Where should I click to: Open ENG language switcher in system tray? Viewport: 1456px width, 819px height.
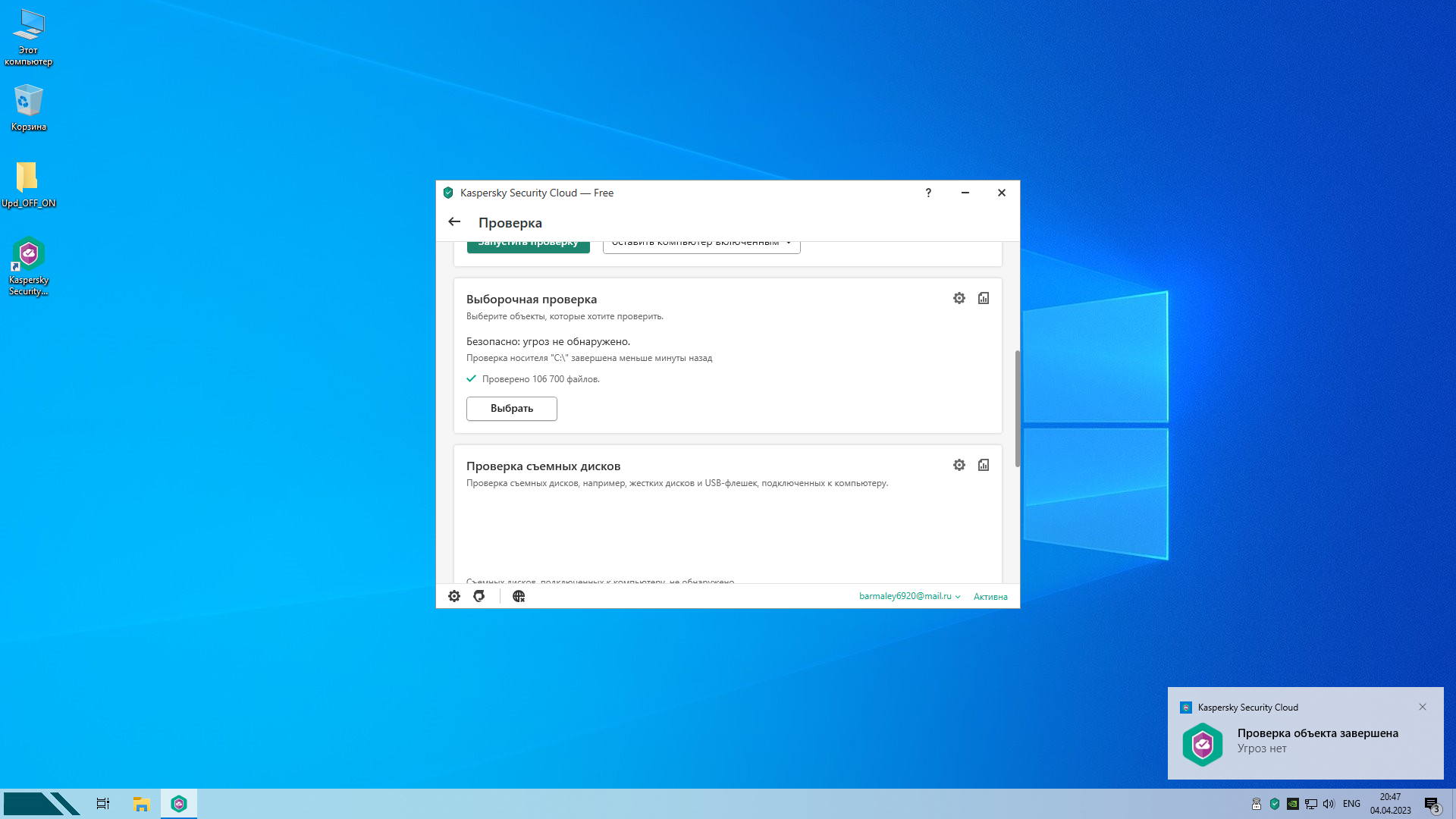1351,805
